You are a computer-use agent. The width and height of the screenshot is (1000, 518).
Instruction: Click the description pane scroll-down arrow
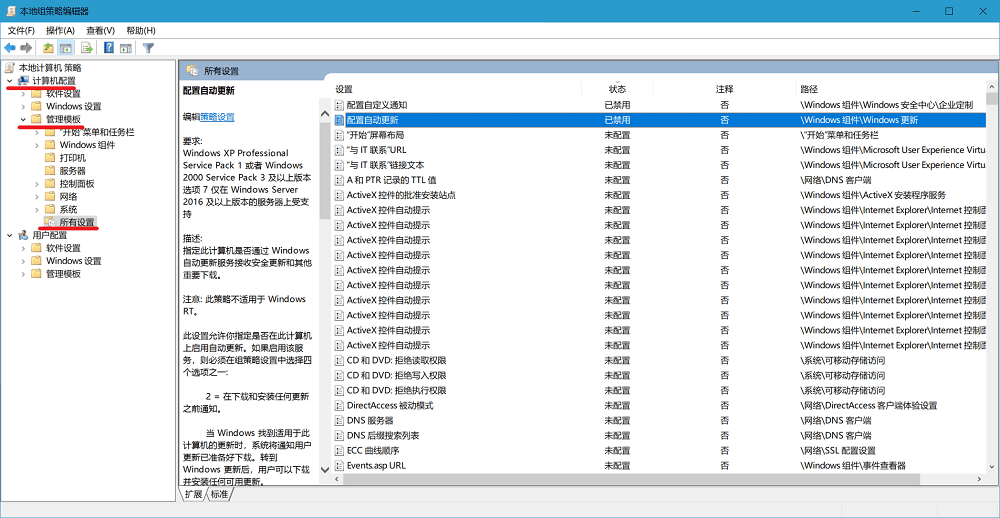pos(324,469)
